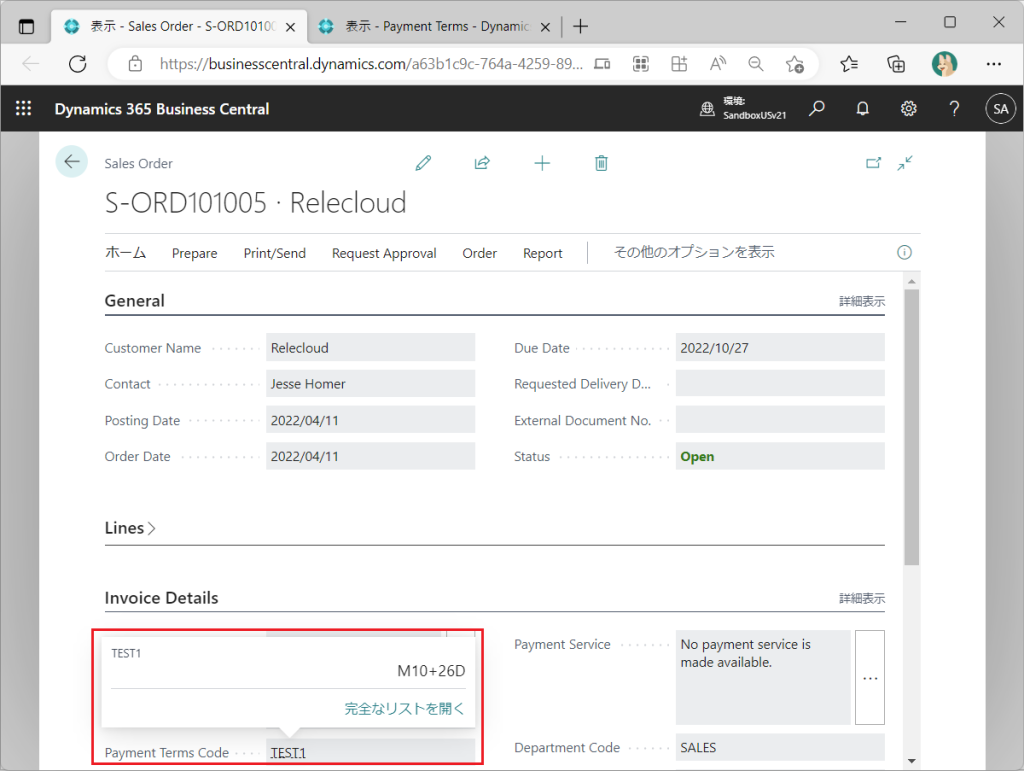
Task: Open a new browser tab
Action: (581, 27)
